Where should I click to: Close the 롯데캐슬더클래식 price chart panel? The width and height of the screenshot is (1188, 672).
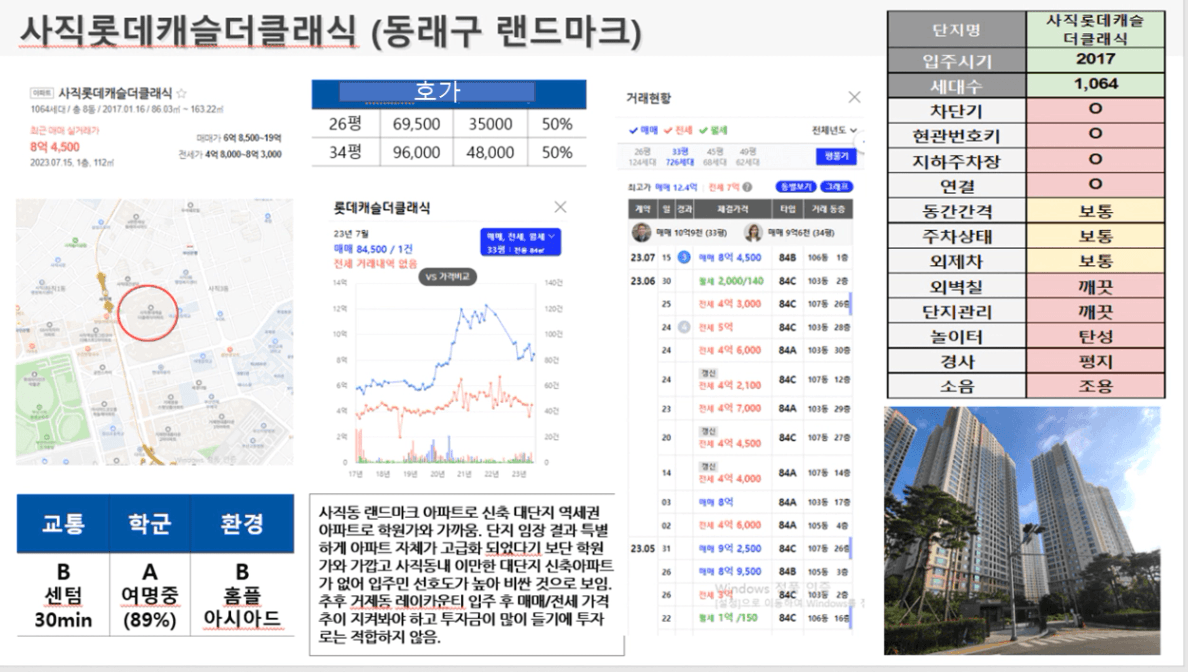point(560,207)
